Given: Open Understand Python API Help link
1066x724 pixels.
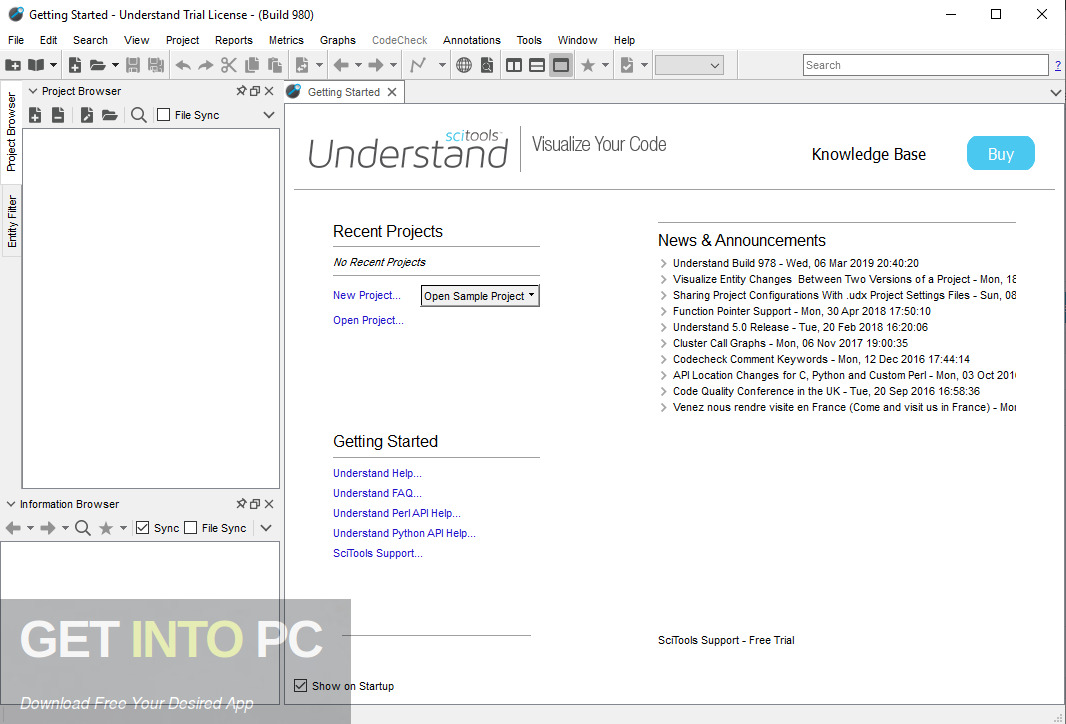Looking at the screenshot, I should click(x=405, y=533).
